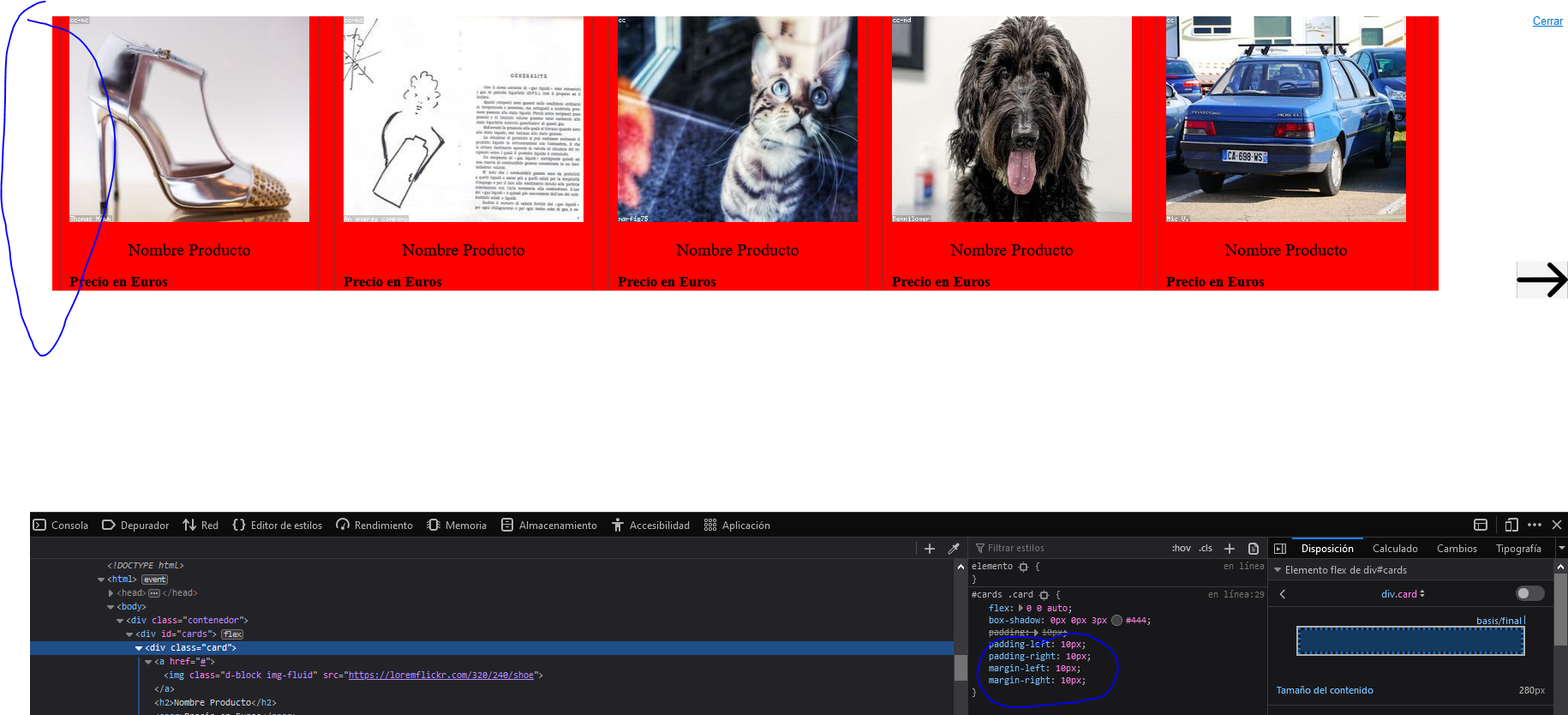Viewport: 1568px width, 715px height.
Task: Open the devtools iframe picker icon
Action: [1481, 525]
